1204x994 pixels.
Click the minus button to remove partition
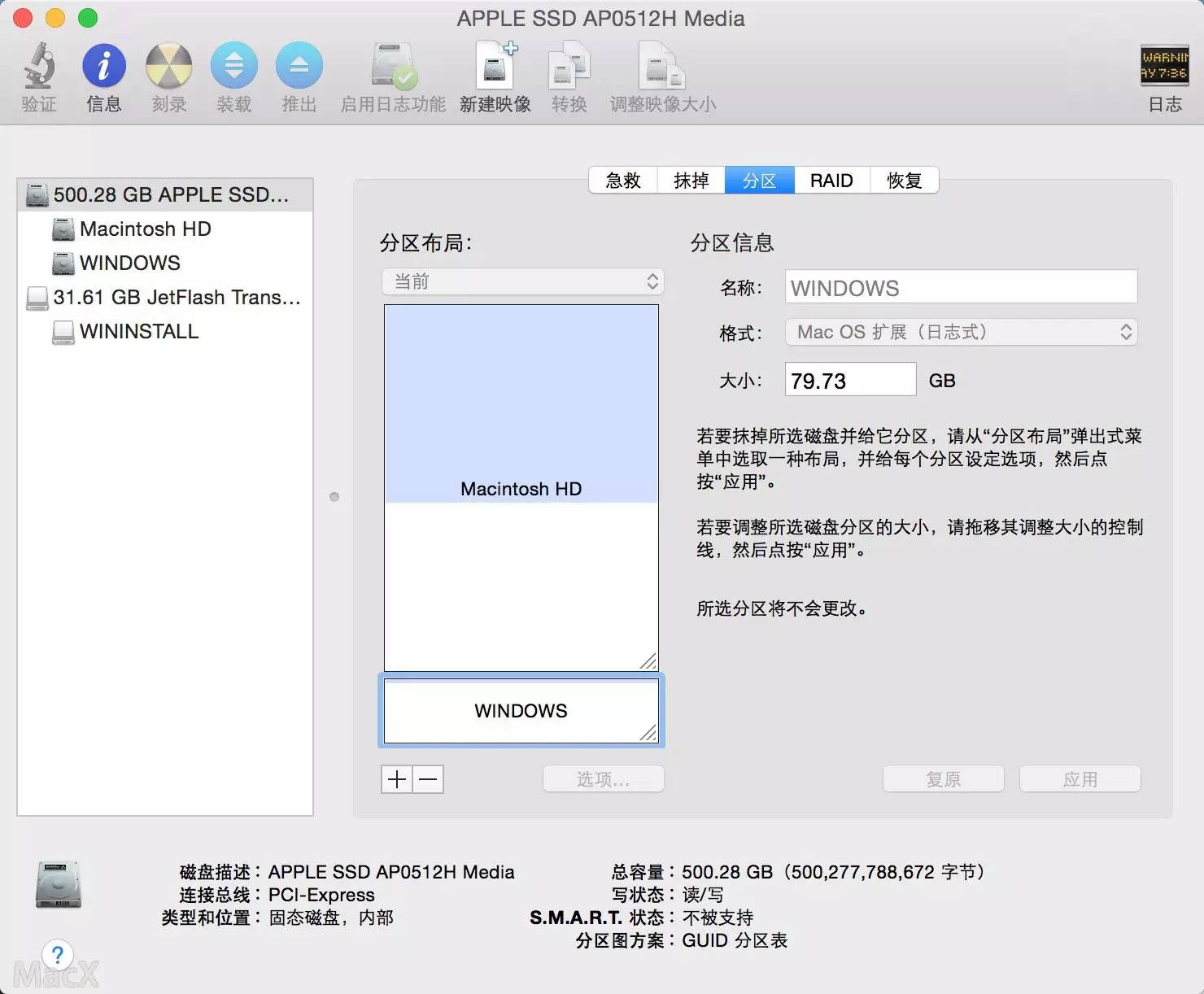pyautogui.click(x=429, y=779)
